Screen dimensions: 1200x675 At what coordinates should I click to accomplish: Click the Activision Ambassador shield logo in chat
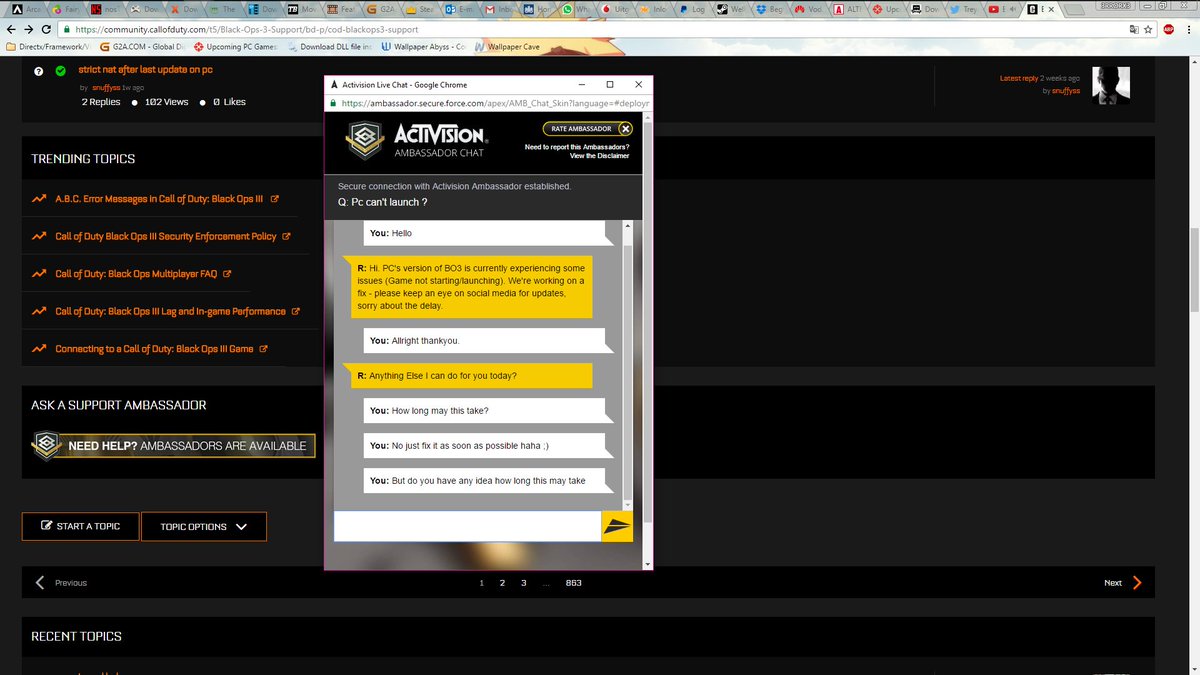[x=364, y=141]
